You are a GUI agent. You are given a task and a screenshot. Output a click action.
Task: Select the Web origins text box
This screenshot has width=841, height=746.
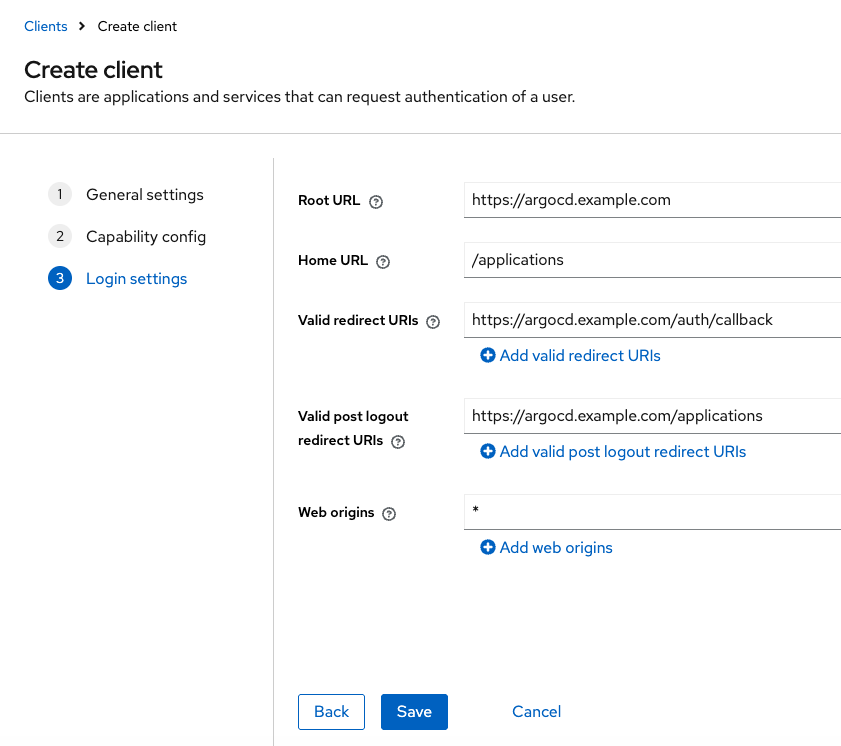pos(652,512)
